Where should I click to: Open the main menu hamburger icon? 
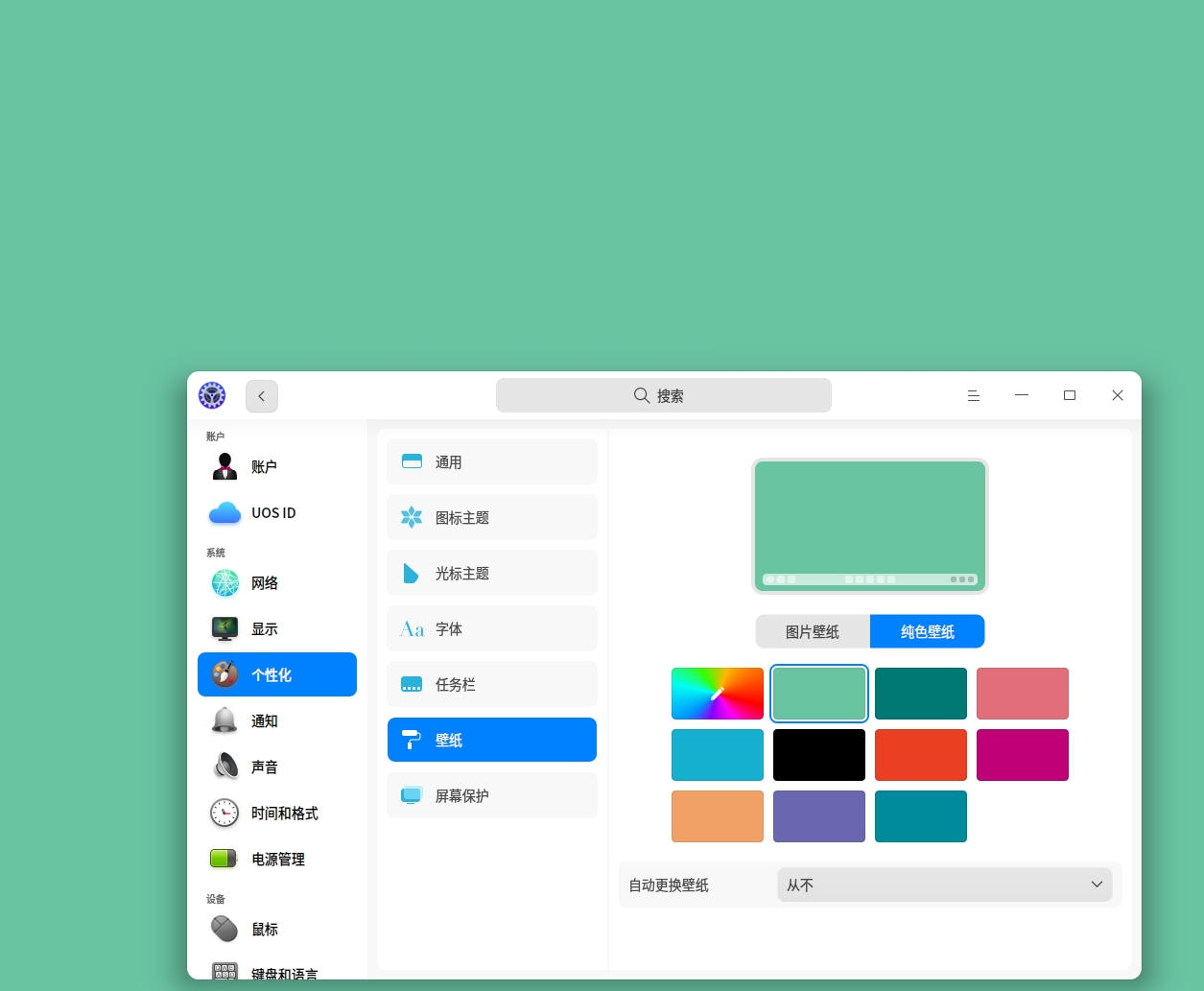point(974,395)
